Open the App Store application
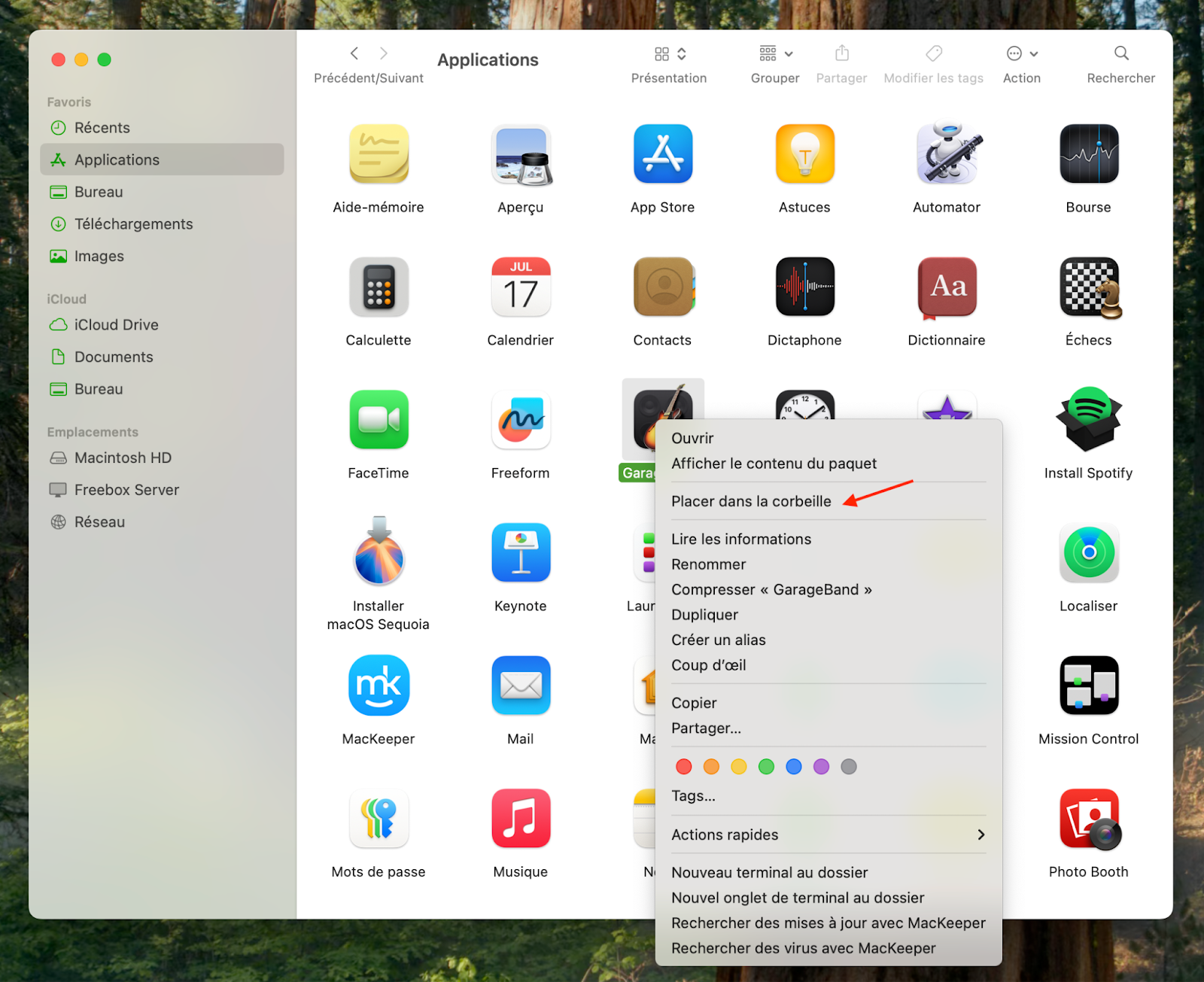The width and height of the screenshot is (1204, 982). pos(662,154)
